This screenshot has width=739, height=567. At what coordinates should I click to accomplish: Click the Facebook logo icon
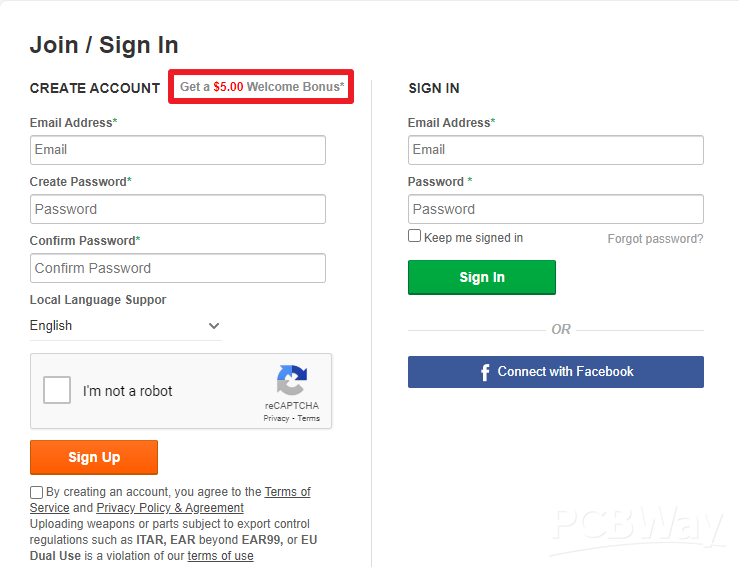click(x=485, y=372)
